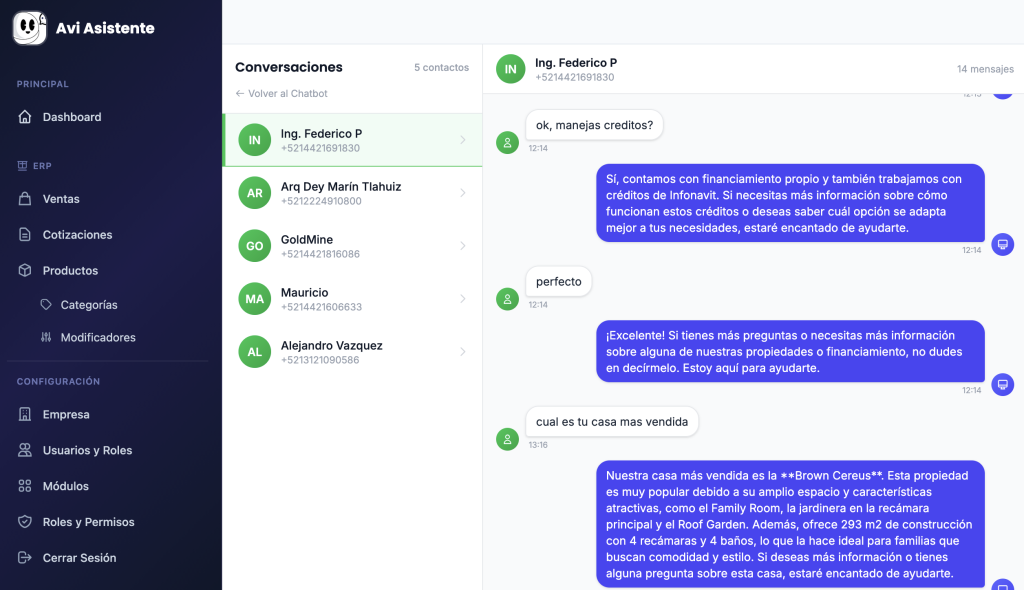Image resolution: width=1024 pixels, height=590 pixels.
Task: Click the Categorías tag icon
Action: (x=46, y=305)
